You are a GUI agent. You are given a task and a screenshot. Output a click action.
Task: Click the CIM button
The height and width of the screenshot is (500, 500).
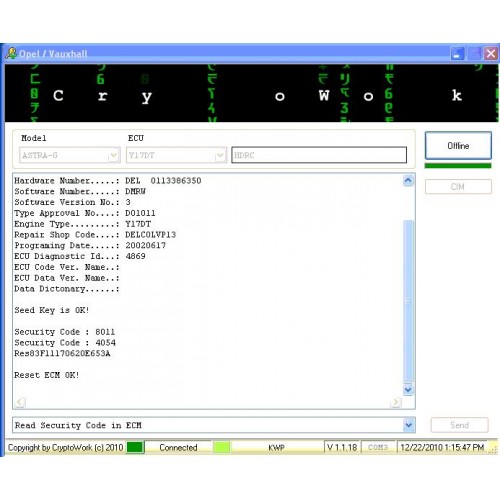click(x=458, y=187)
